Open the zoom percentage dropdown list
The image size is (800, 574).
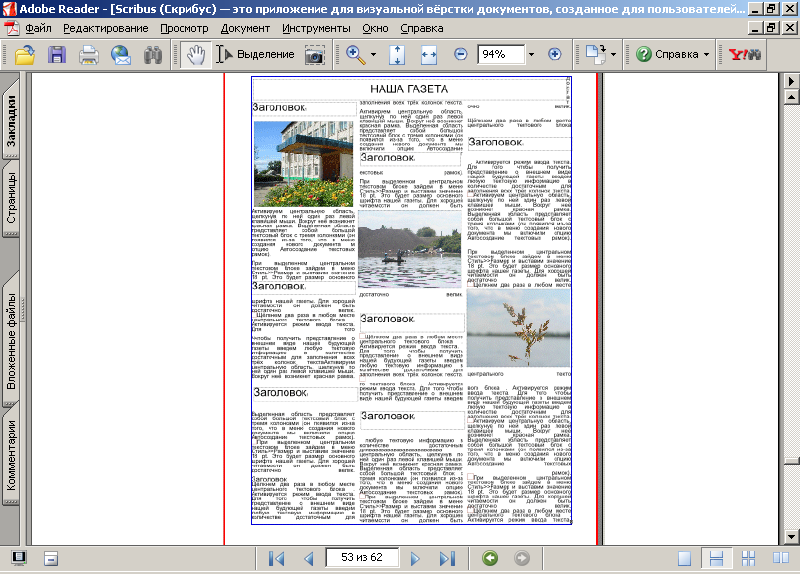531,54
